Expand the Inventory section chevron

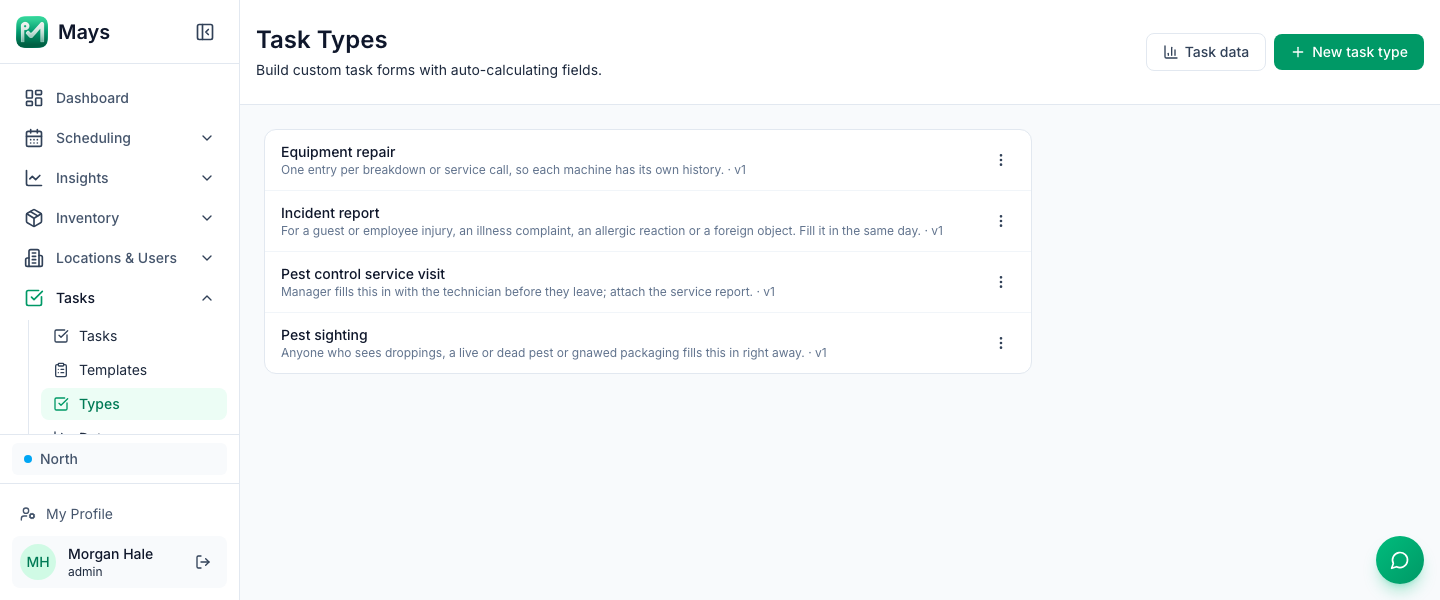[207, 218]
